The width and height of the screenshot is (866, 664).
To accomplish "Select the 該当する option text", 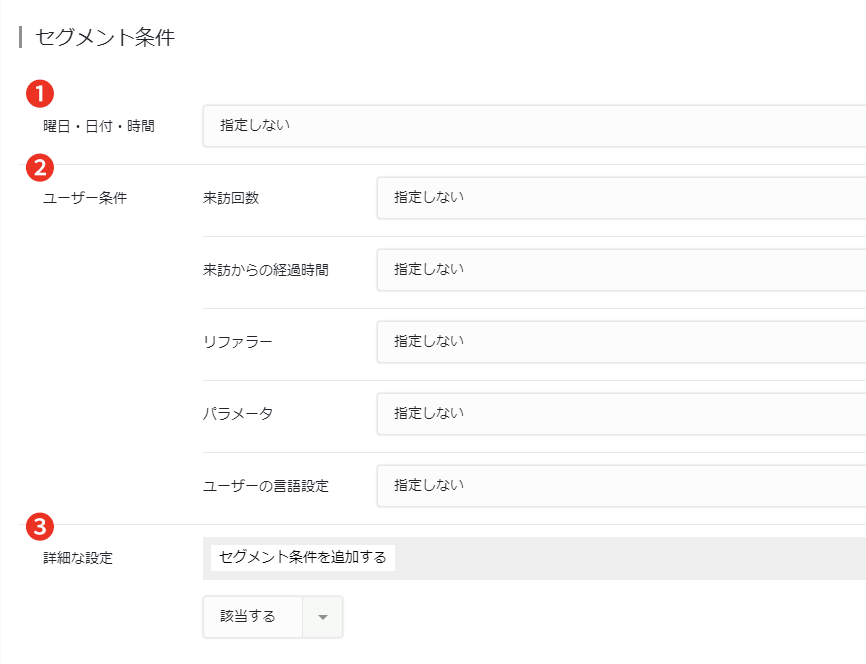I will pos(248,616).
